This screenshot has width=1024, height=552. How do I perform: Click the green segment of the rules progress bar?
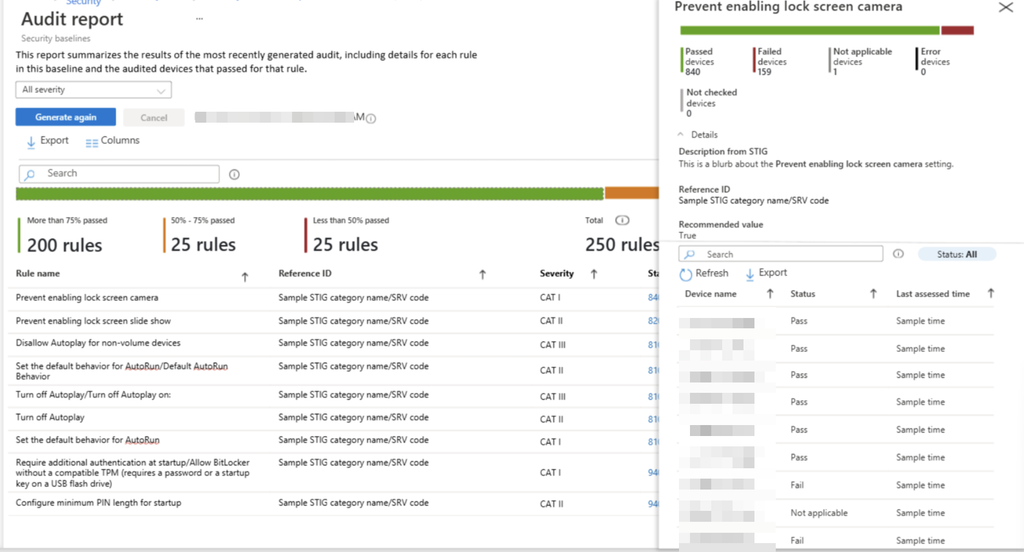click(310, 193)
